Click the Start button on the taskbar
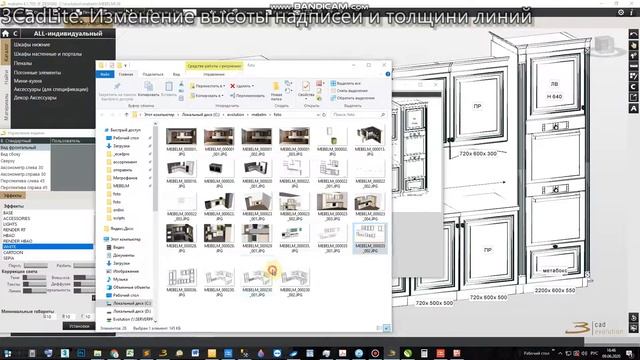 coord(7,353)
